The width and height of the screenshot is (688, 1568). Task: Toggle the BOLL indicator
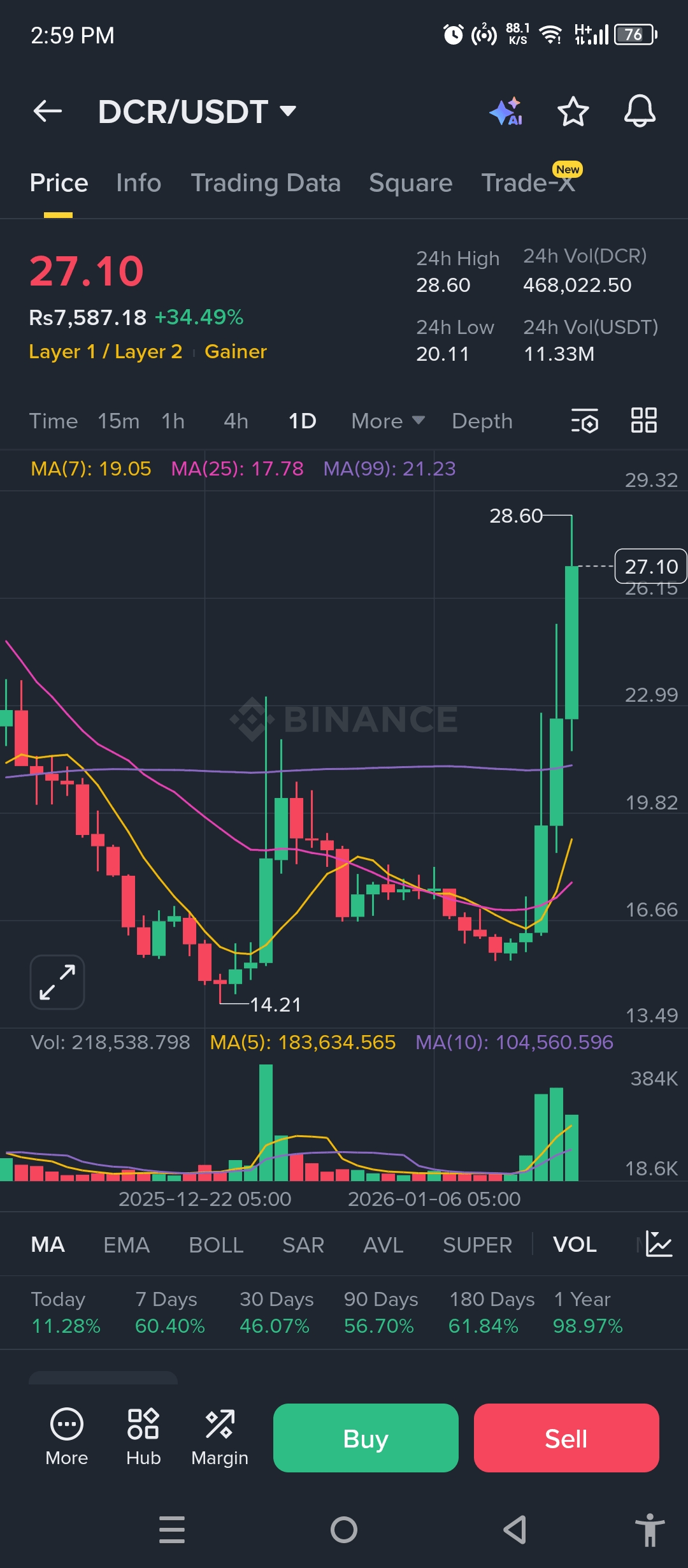[216, 1244]
